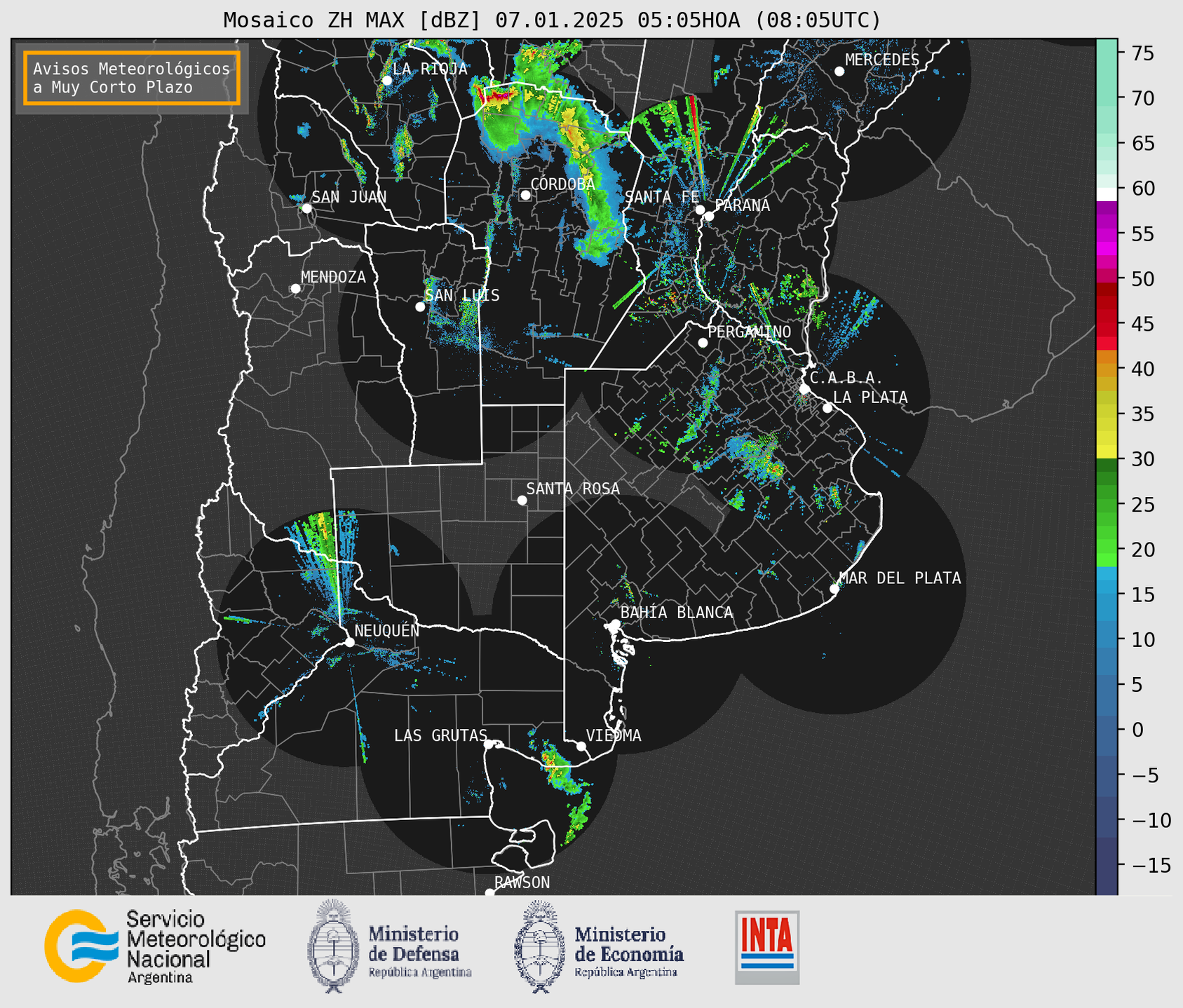Select the MAR DEL PLATA city label
The width and height of the screenshot is (1183, 1008).
point(900,578)
